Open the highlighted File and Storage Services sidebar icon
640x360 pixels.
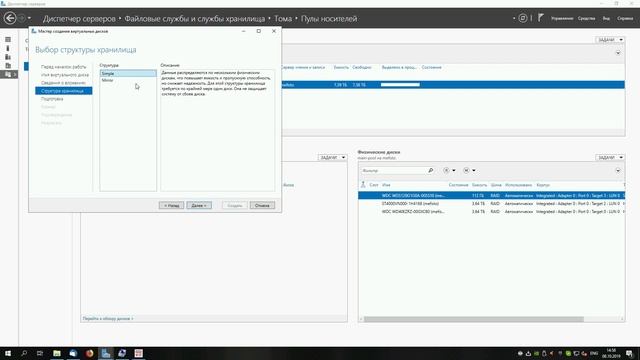click(x=9, y=74)
